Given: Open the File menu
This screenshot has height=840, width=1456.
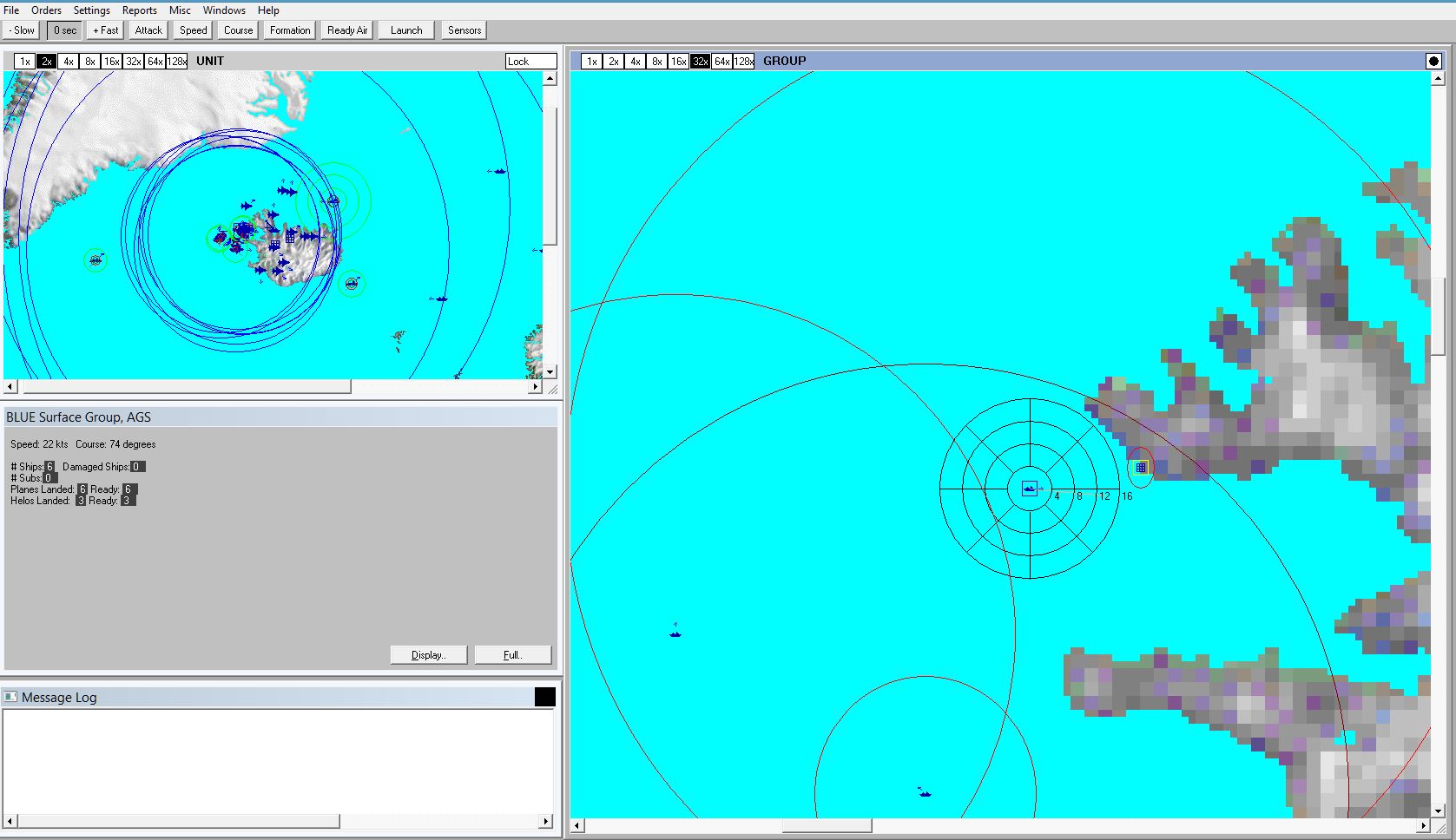Looking at the screenshot, I should (x=11, y=10).
